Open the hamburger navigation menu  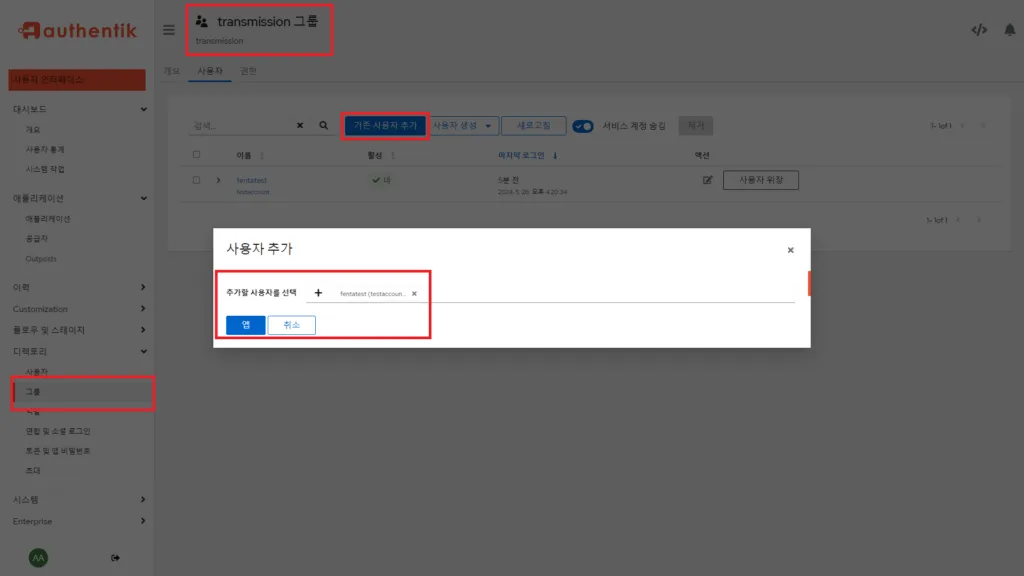coord(168,29)
